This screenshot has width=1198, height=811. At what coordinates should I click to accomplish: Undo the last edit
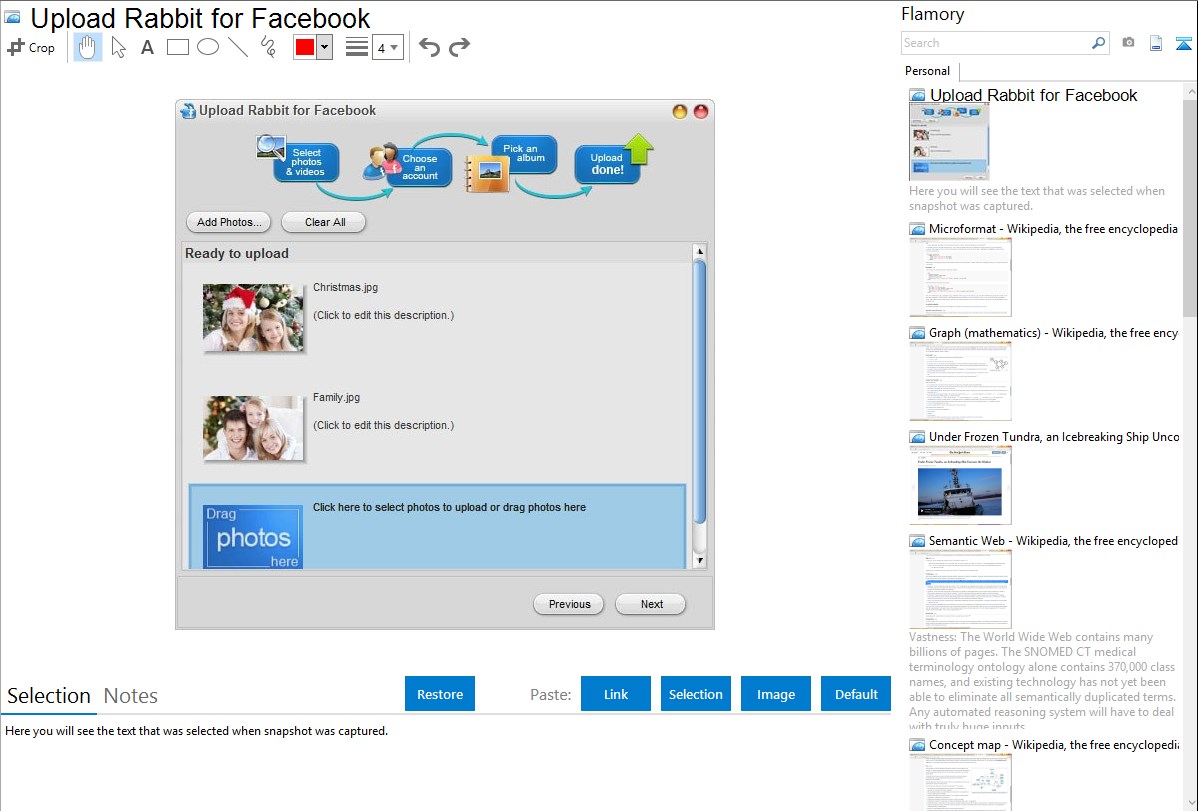pos(429,47)
